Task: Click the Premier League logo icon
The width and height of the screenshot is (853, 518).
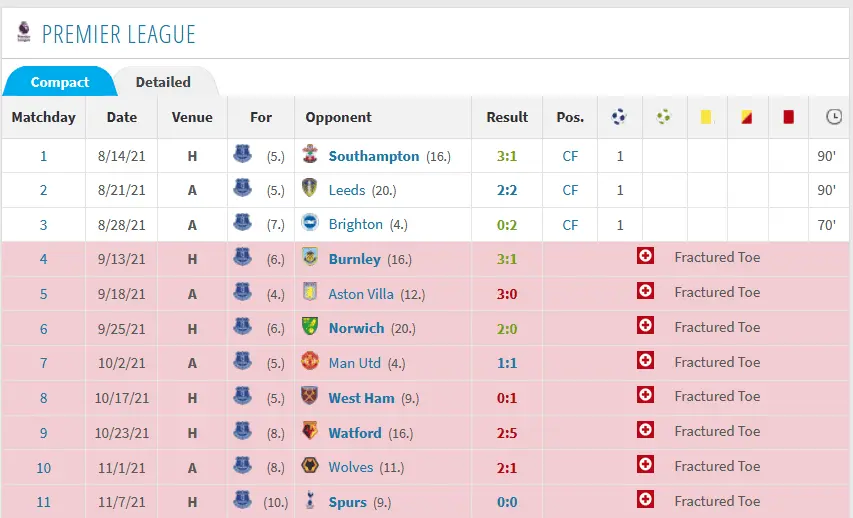Action: (23, 33)
